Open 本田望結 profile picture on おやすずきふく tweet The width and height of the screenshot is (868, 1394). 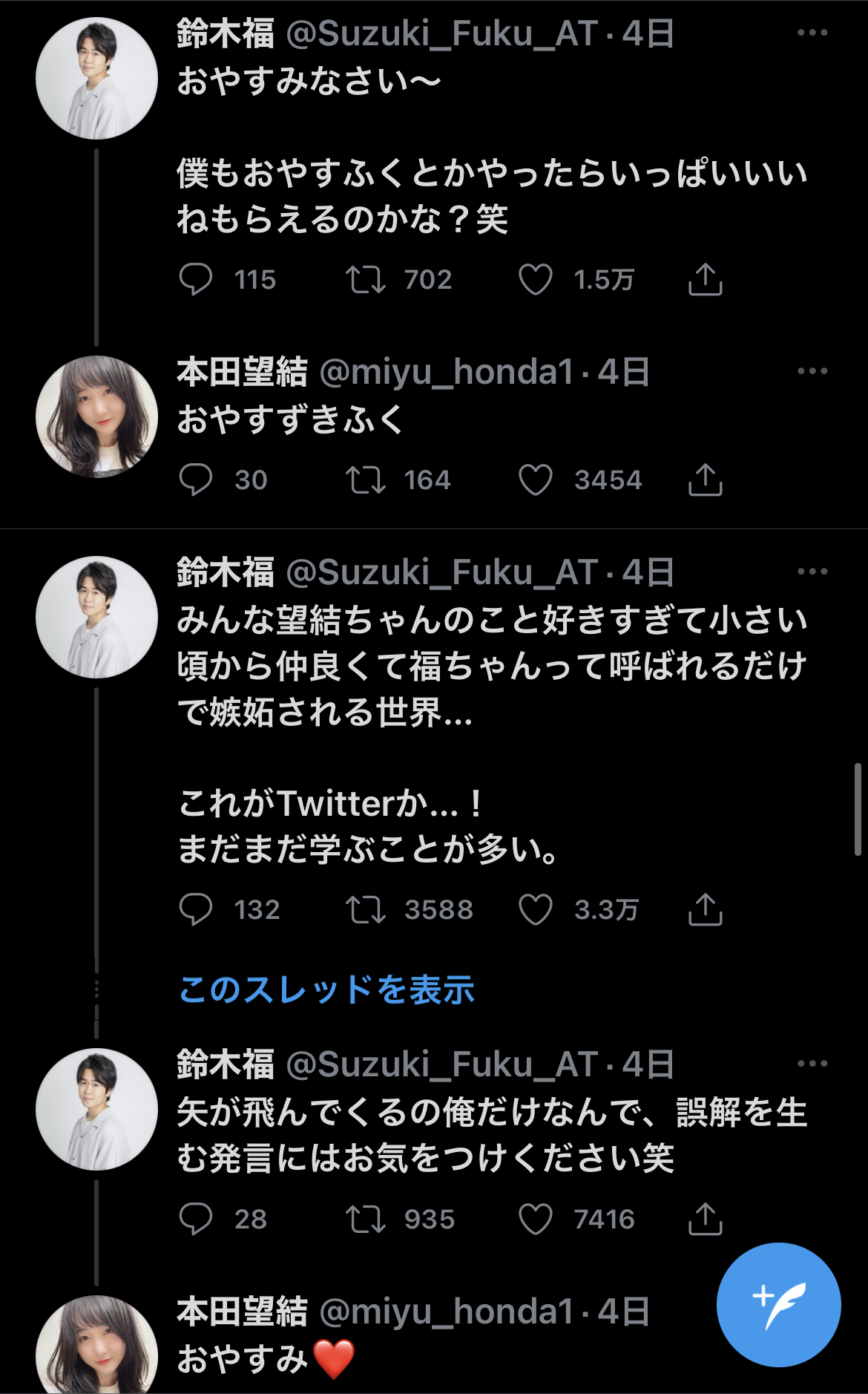click(x=96, y=416)
